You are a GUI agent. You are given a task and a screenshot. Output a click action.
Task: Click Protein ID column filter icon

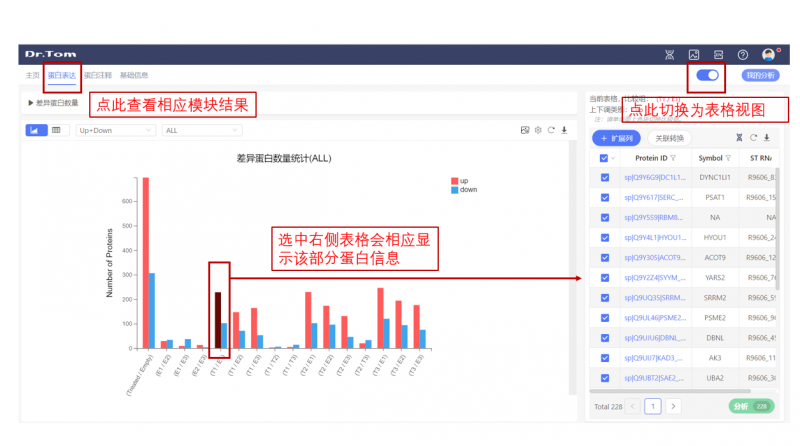(x=673, y=158)
